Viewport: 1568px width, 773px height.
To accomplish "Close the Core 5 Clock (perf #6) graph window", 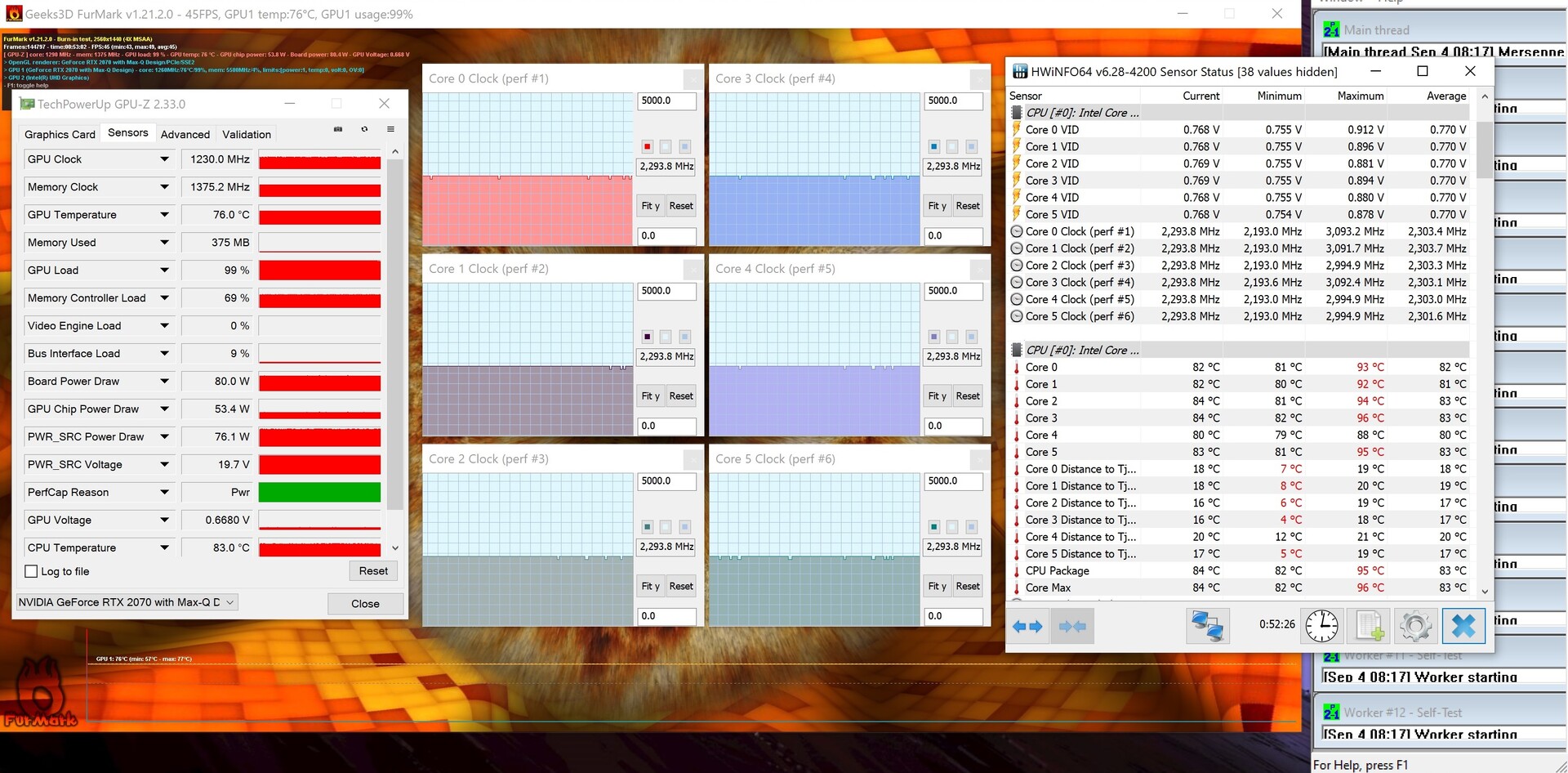I will tap(979, 459).
